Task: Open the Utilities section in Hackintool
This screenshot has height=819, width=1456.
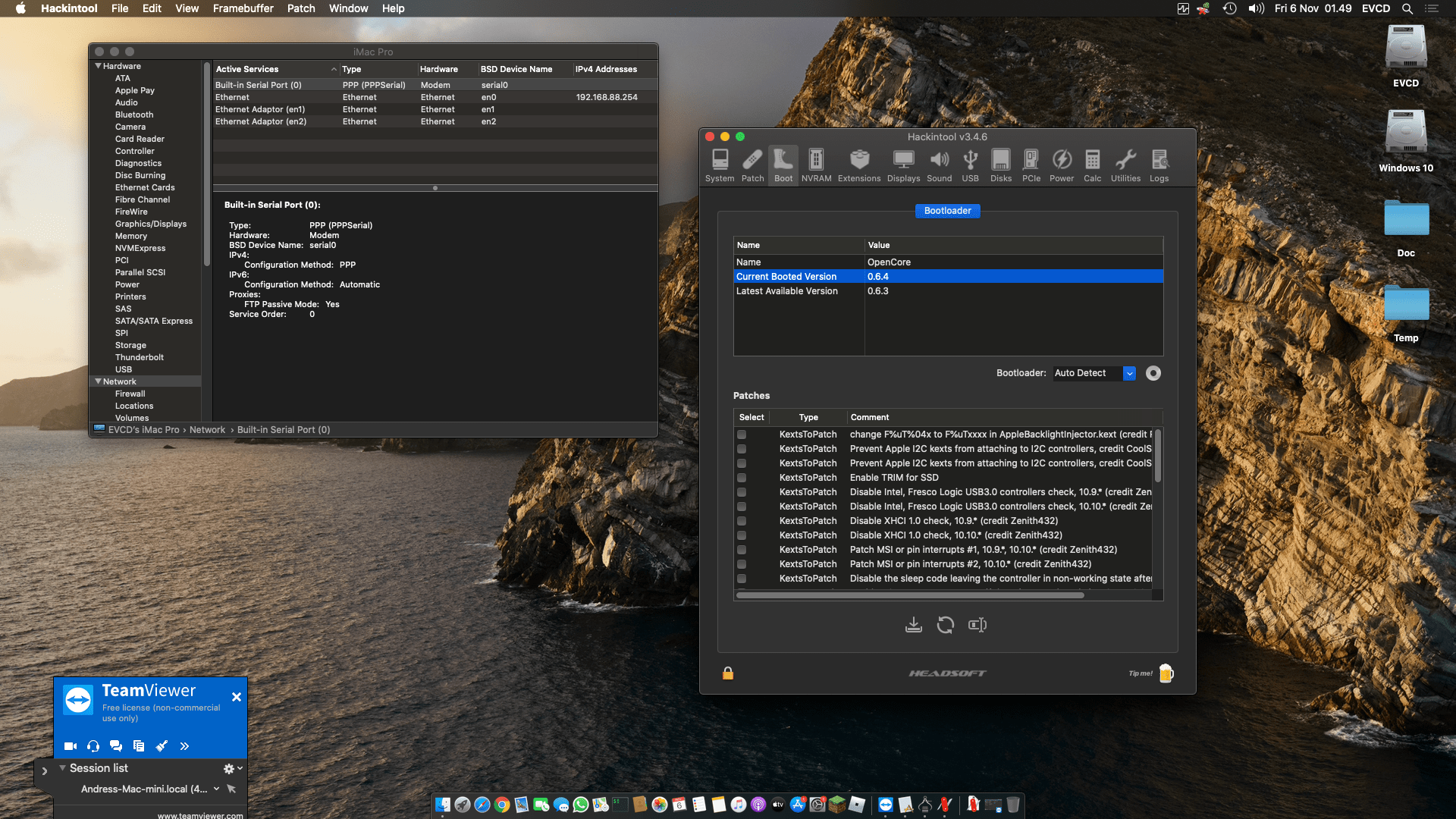Action: pyautogui.click(x=1125, y=165)
